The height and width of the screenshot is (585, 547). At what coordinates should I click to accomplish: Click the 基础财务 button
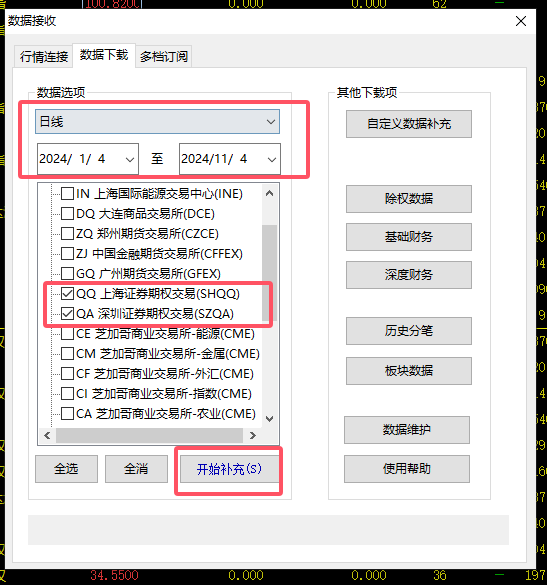[409, 237]
